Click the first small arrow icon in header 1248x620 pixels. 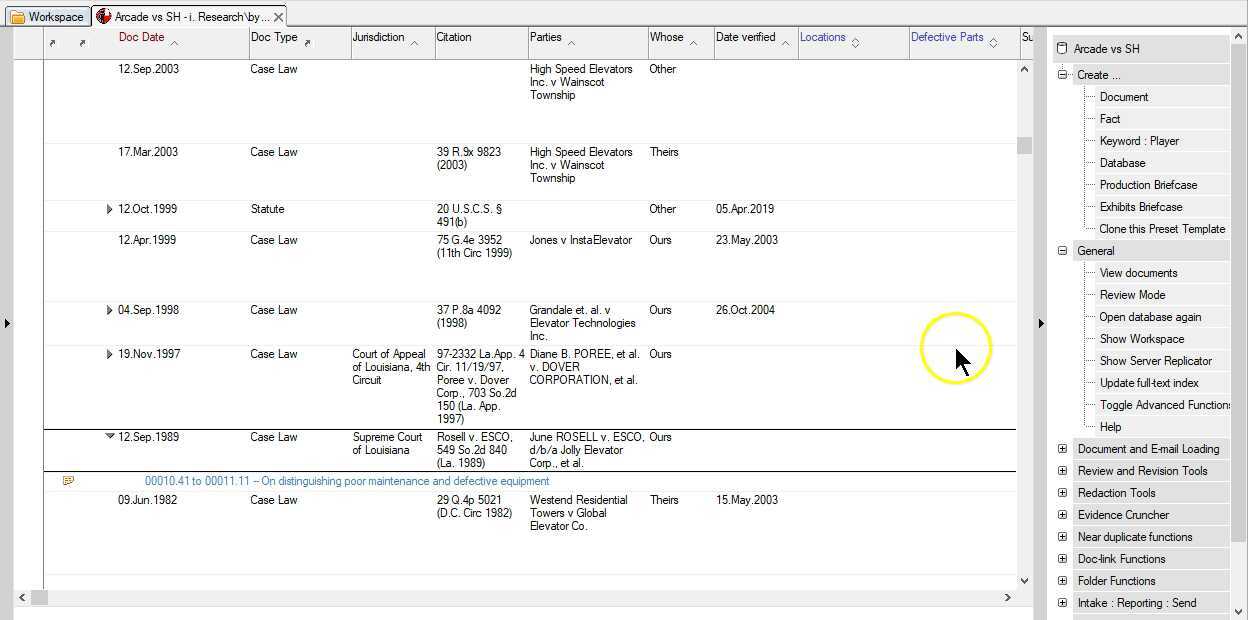point(53,43)
